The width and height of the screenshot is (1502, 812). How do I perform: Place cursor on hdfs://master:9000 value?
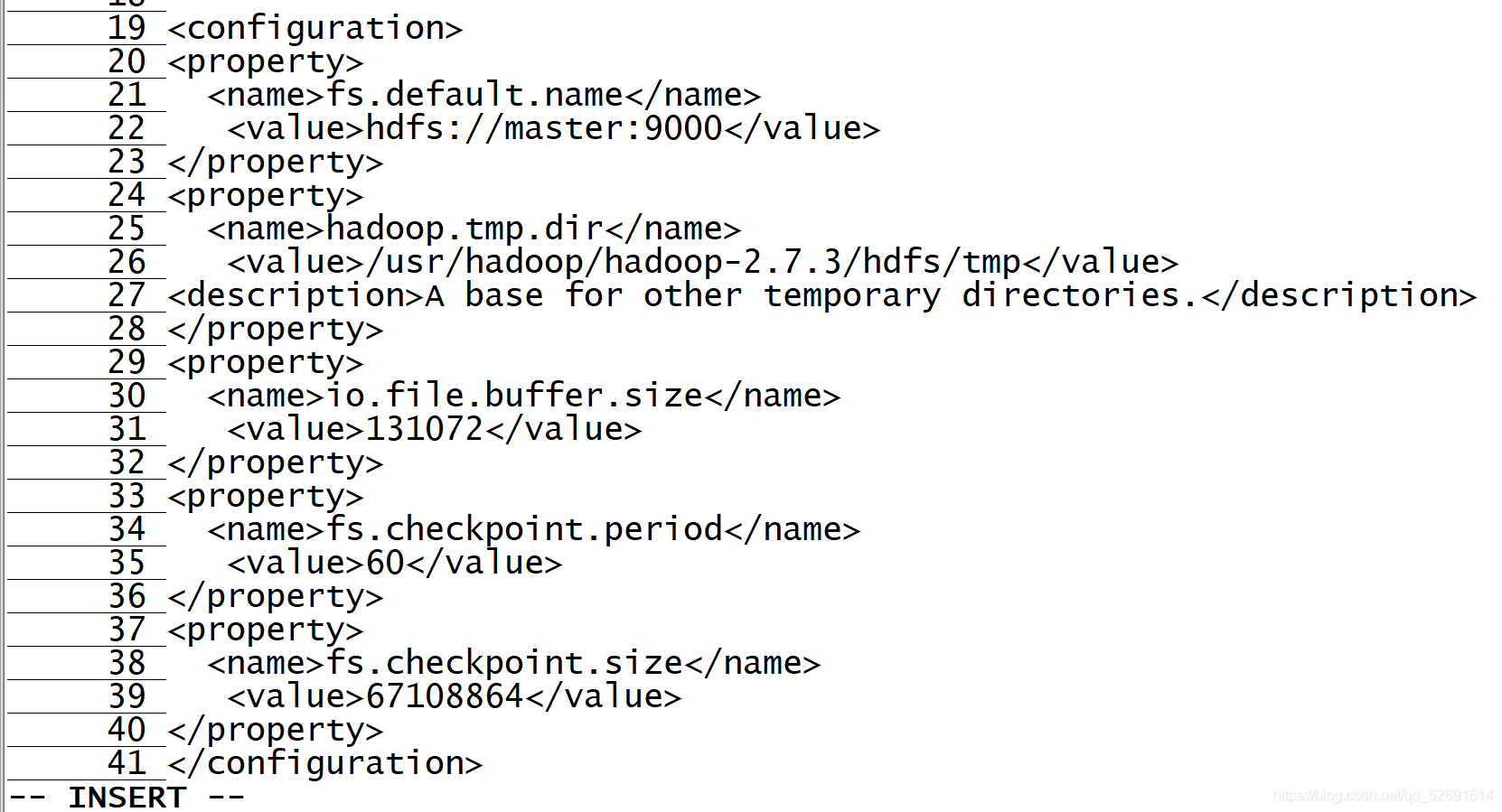pyautogui.click(x=544, y=128)
